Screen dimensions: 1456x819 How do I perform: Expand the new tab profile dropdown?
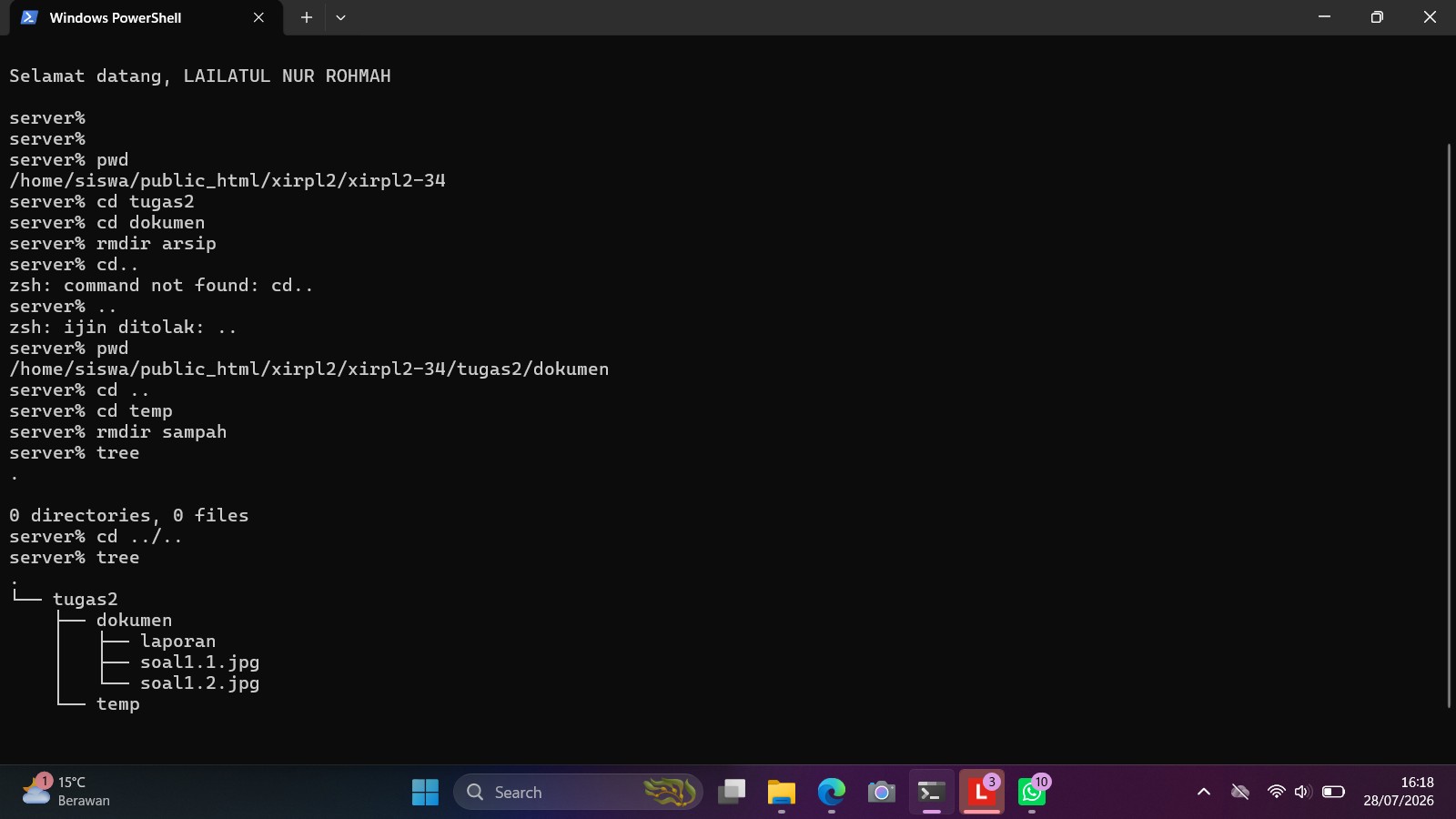click(340, 17)
